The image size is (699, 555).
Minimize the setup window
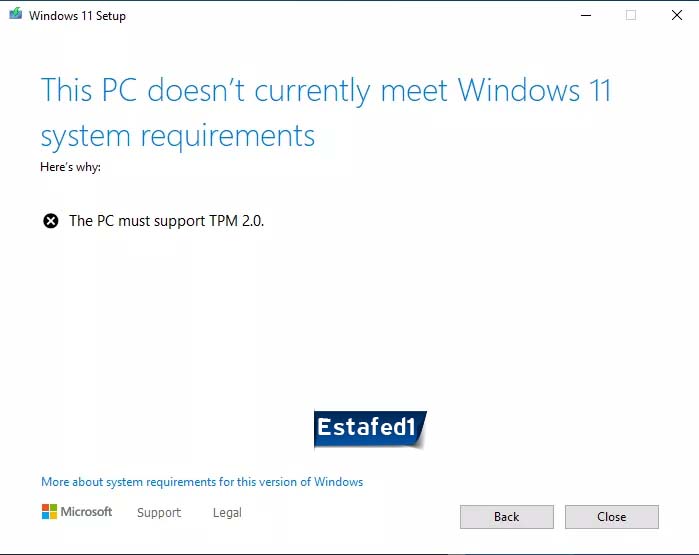click(586, 15)
